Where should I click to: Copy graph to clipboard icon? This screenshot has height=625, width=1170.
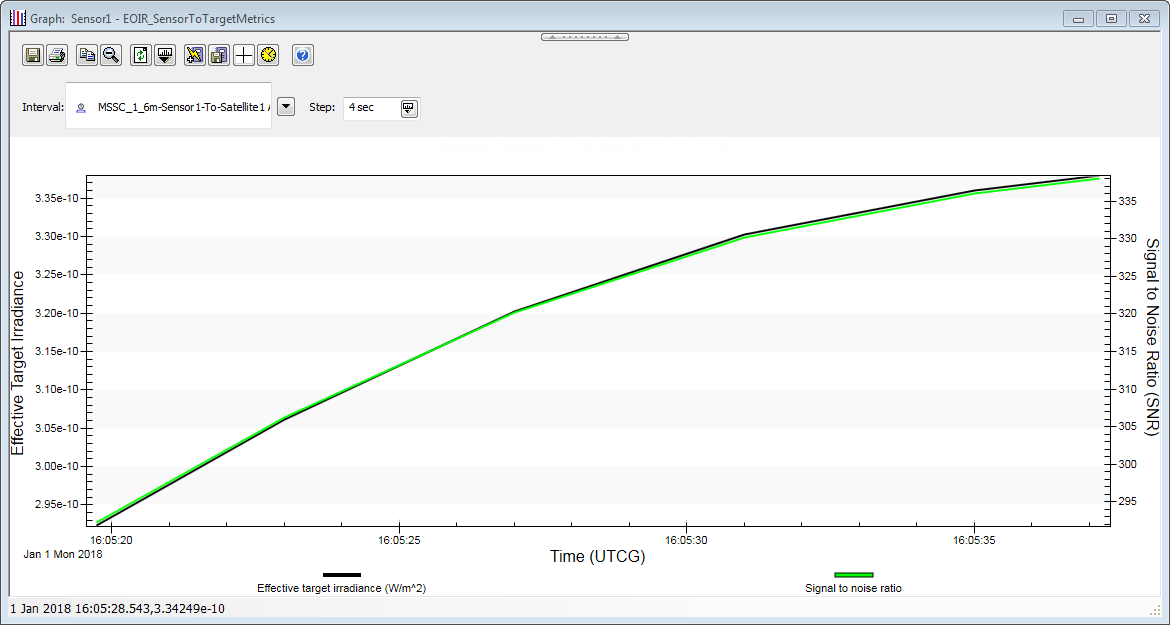tap(87, 56)
